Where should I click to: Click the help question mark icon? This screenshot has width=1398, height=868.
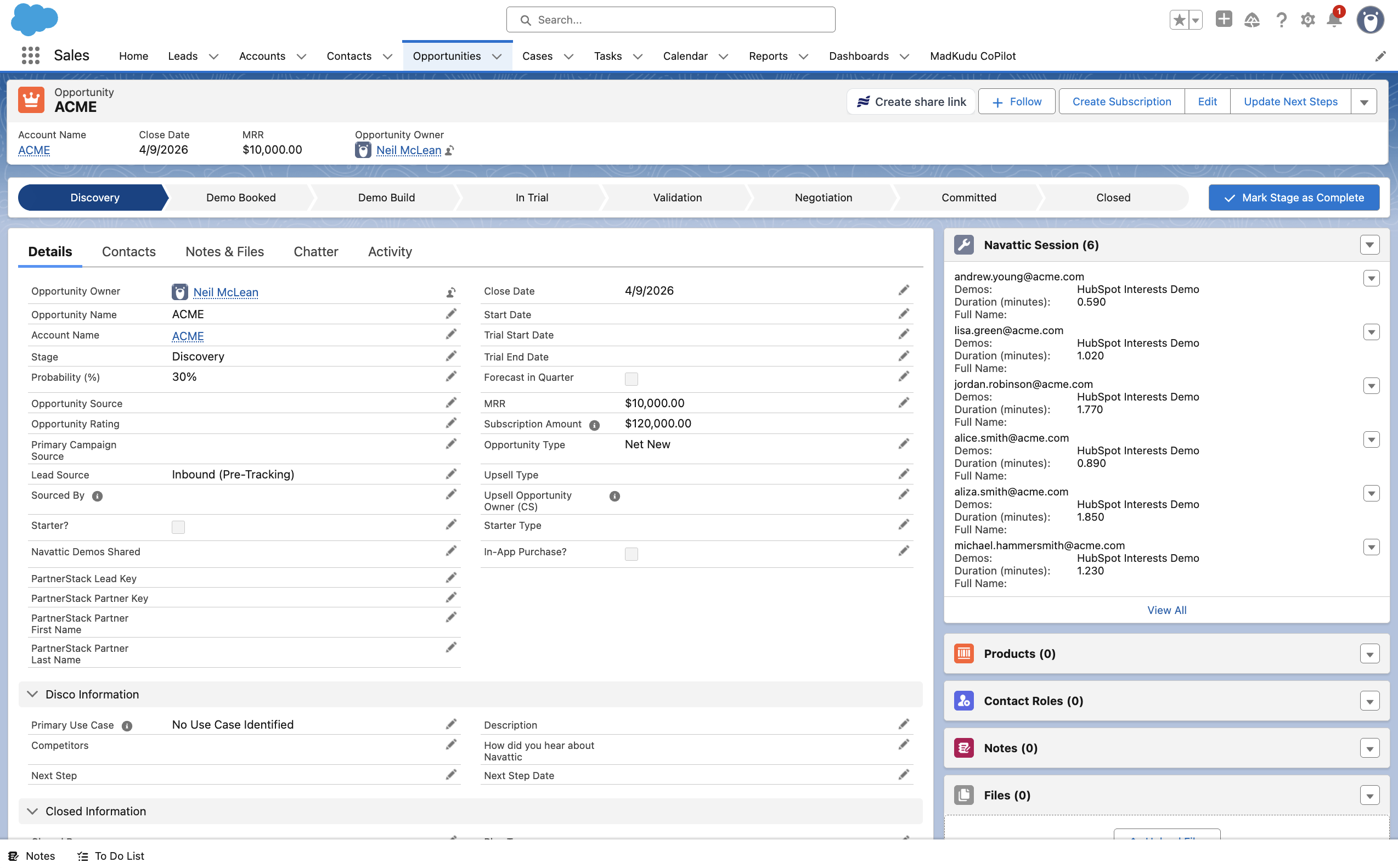coord(1281,20)
